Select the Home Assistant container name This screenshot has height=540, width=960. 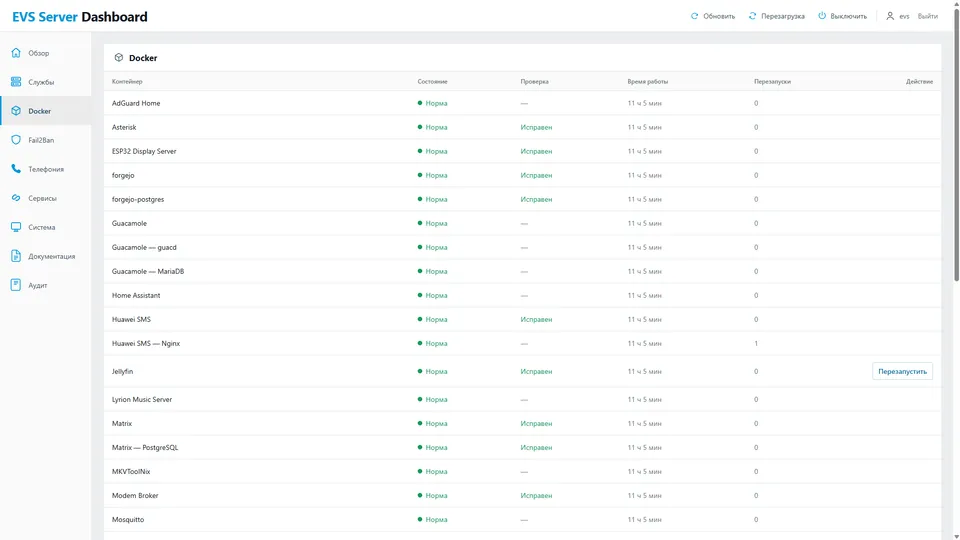136,295
